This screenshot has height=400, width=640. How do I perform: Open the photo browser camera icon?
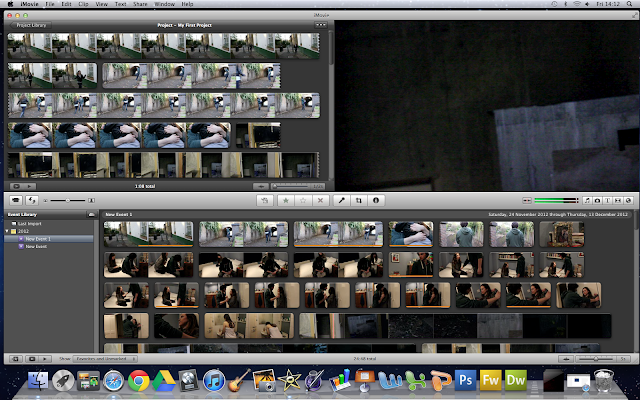(x=597, y=200)
